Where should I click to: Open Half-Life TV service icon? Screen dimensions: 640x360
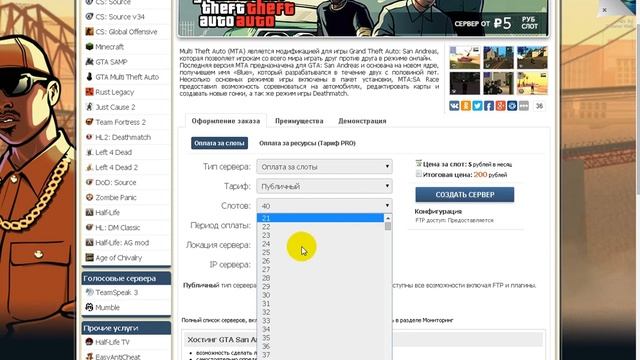pyautogui.click(x=89, y=342)
